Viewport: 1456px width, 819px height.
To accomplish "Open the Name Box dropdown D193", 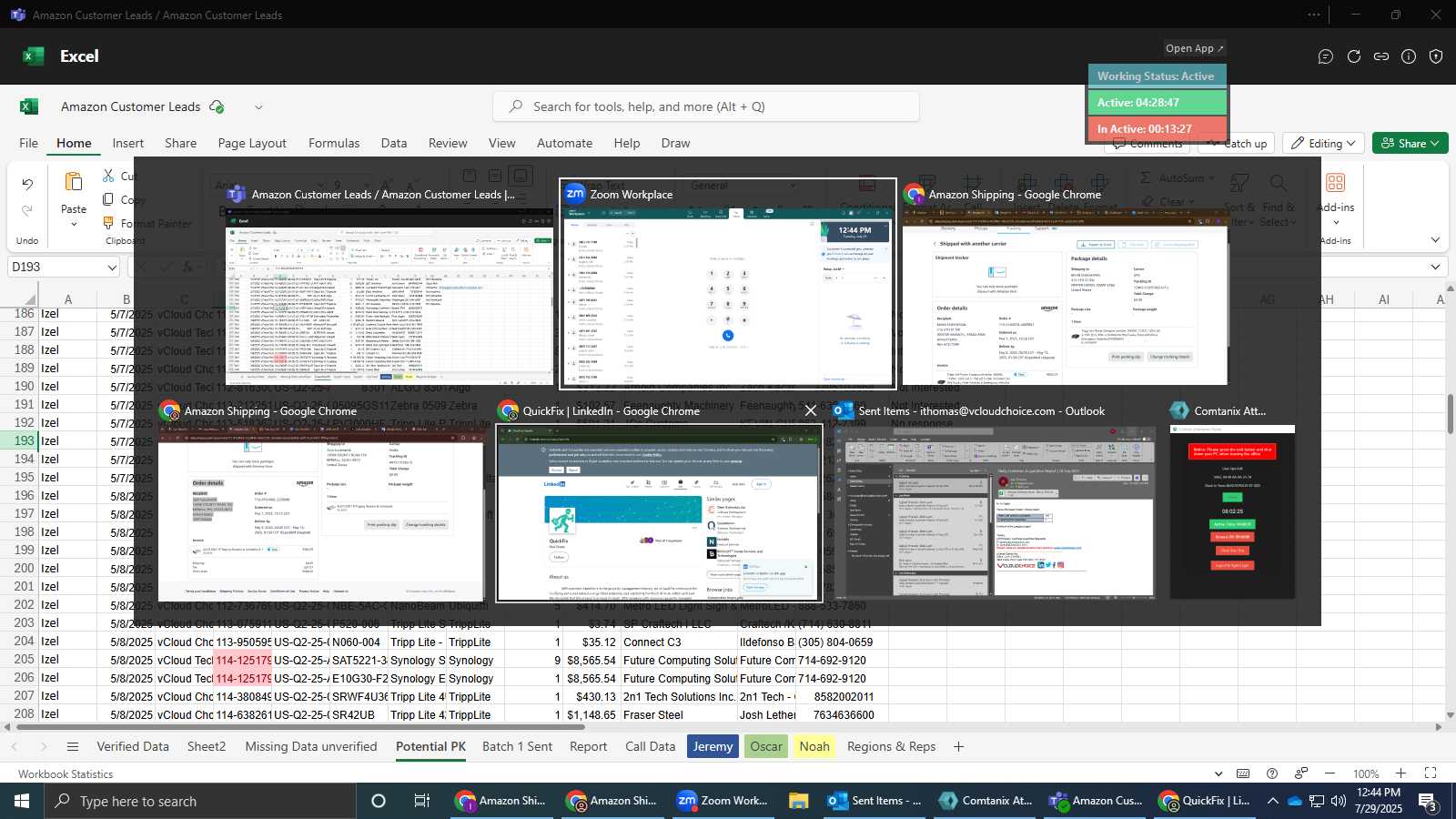I will [112, 268].
